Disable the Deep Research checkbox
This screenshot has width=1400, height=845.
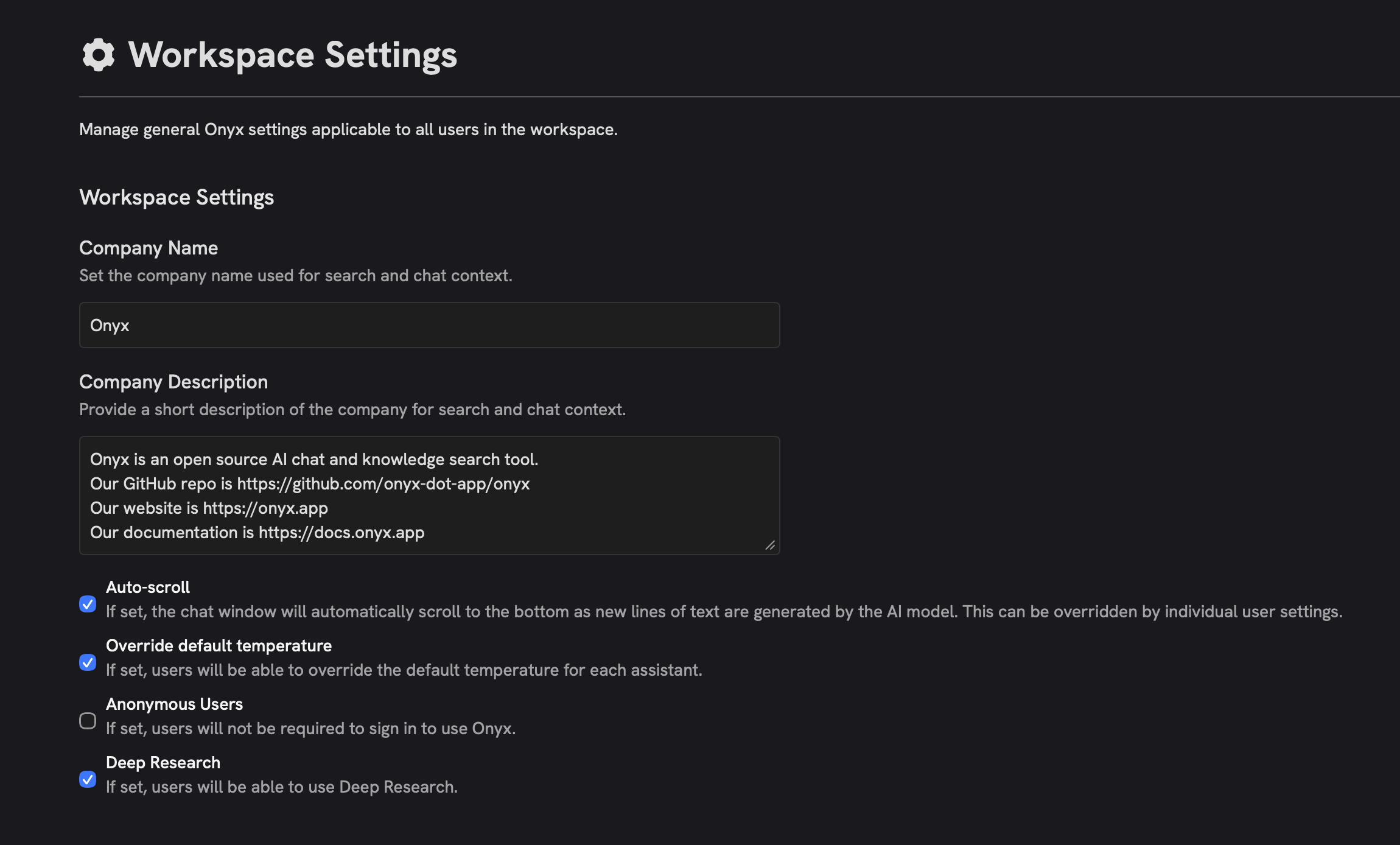[88, 780]
